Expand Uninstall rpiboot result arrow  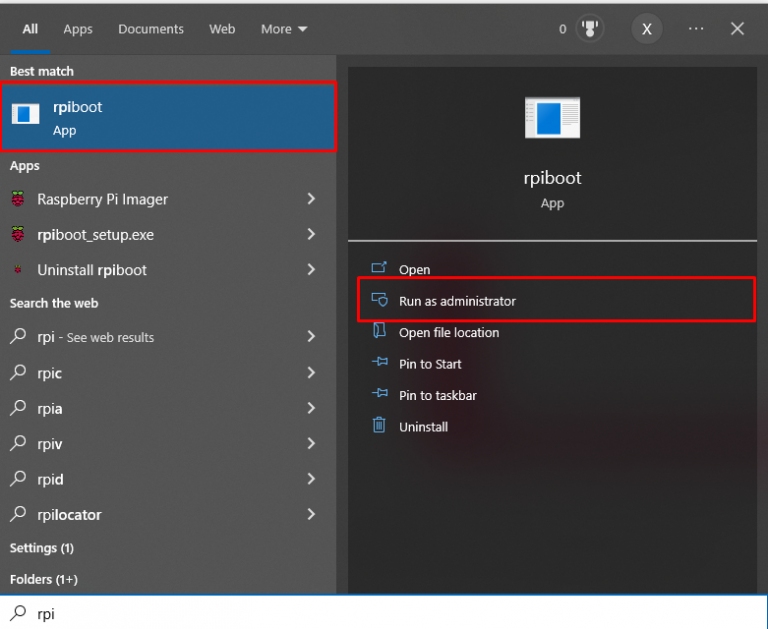point(311,270)
